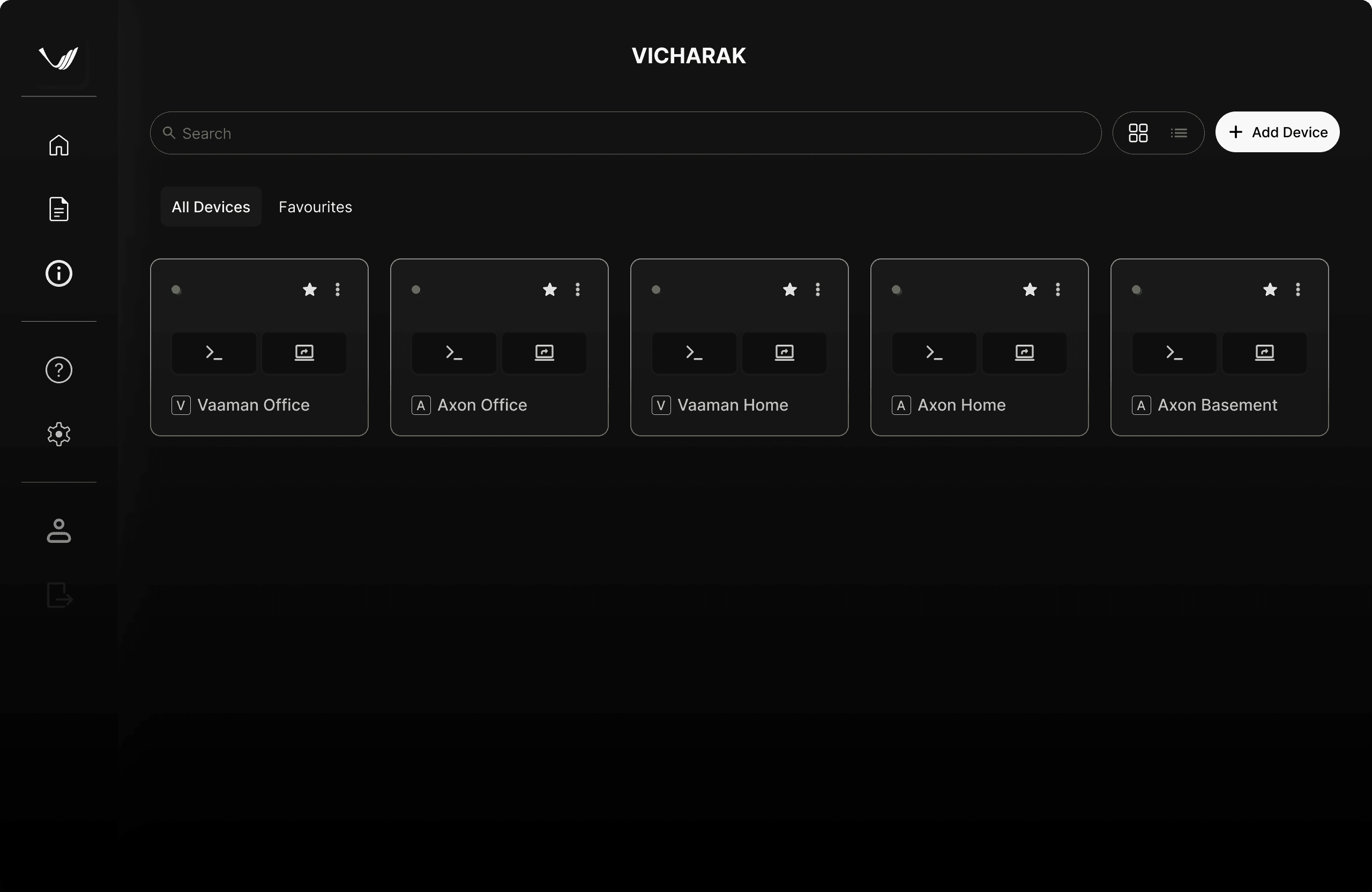Open terminal for Axon Basement
This screenshot has height=892, width=1372.
[1174, 353]
